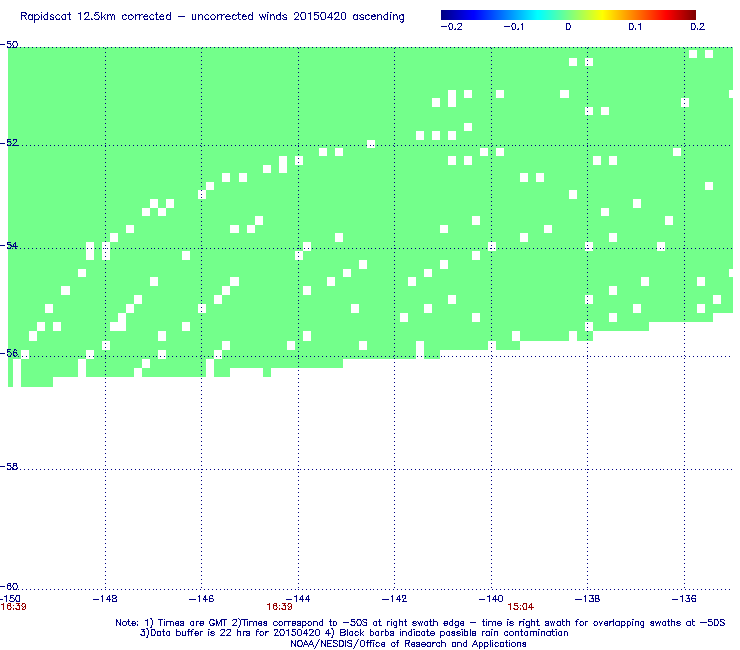Click the color scale bar
Viewport: 740px width, 650px height.
tap(568, 15)
